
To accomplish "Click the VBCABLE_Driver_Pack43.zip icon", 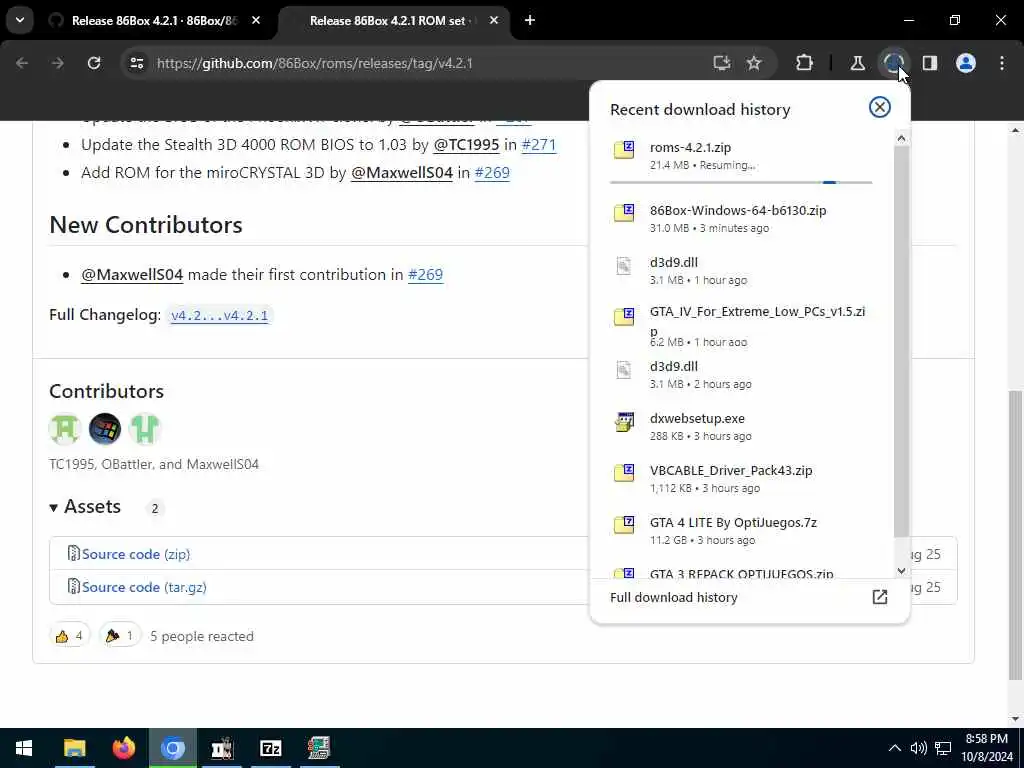I will point(624,473).
